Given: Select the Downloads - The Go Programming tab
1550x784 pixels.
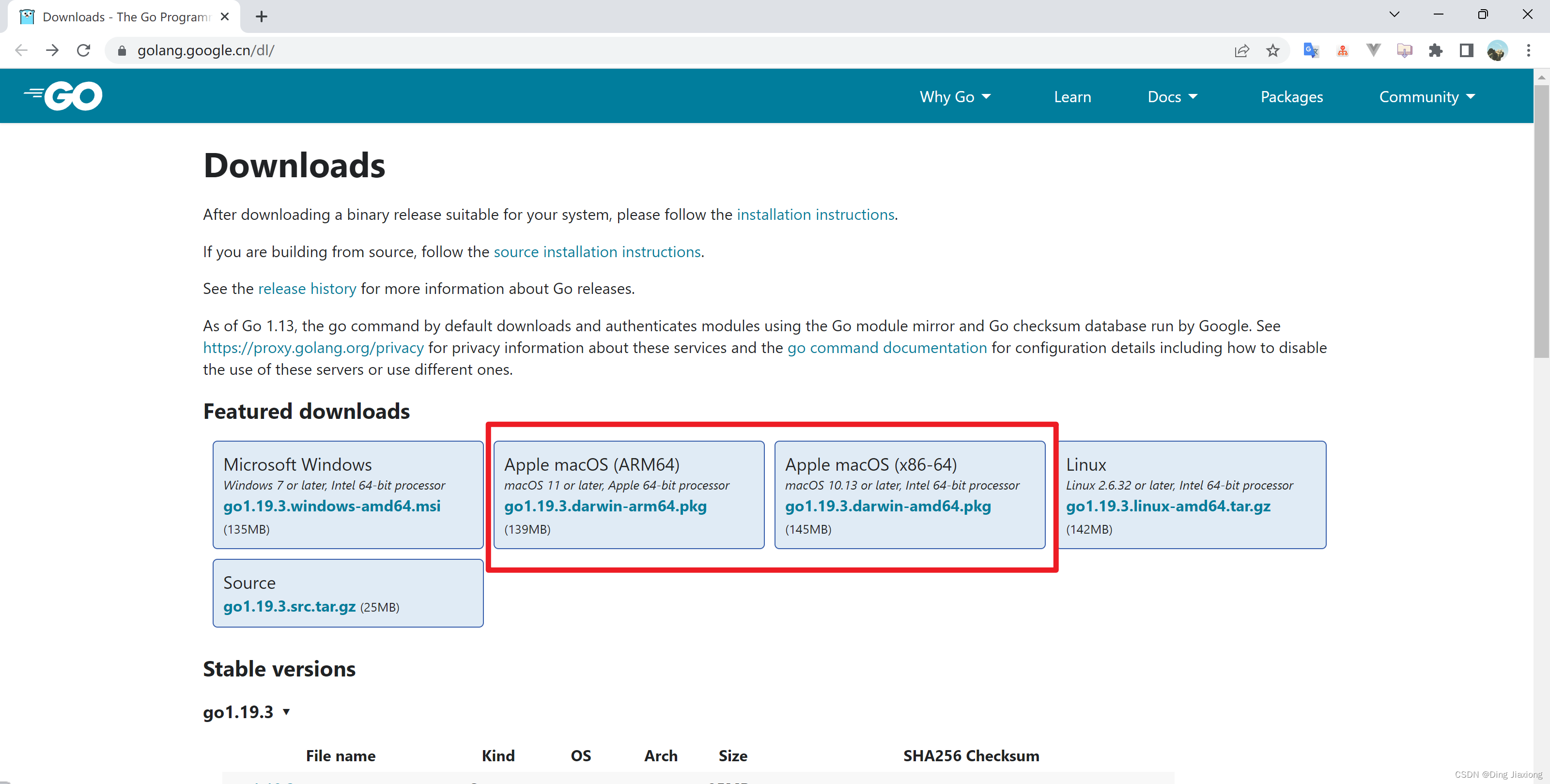Looking at the screenshot, I should [x=124, y=17].
